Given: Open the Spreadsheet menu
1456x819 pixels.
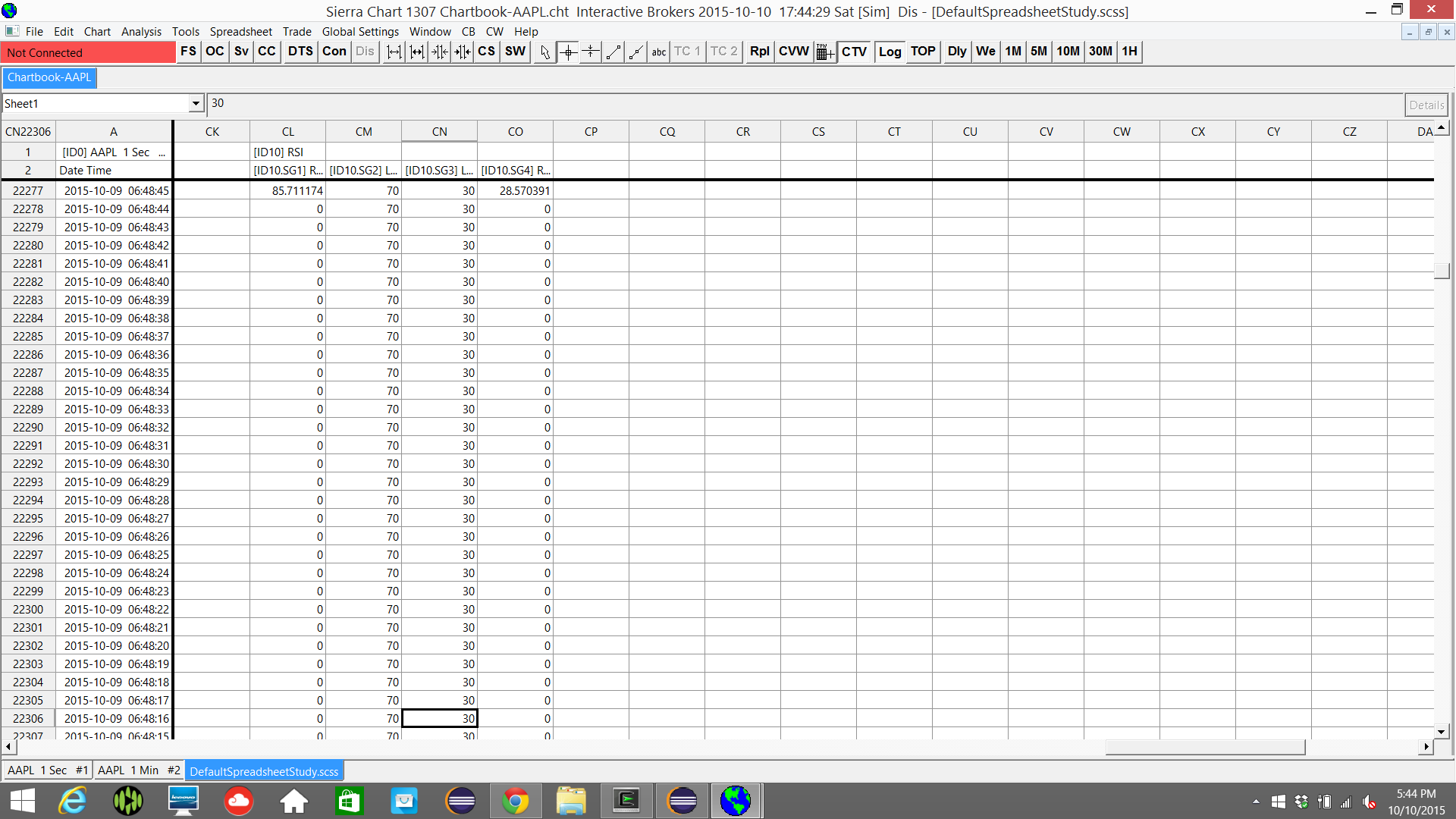Looking at the screenshot, I should pos(240,31).
